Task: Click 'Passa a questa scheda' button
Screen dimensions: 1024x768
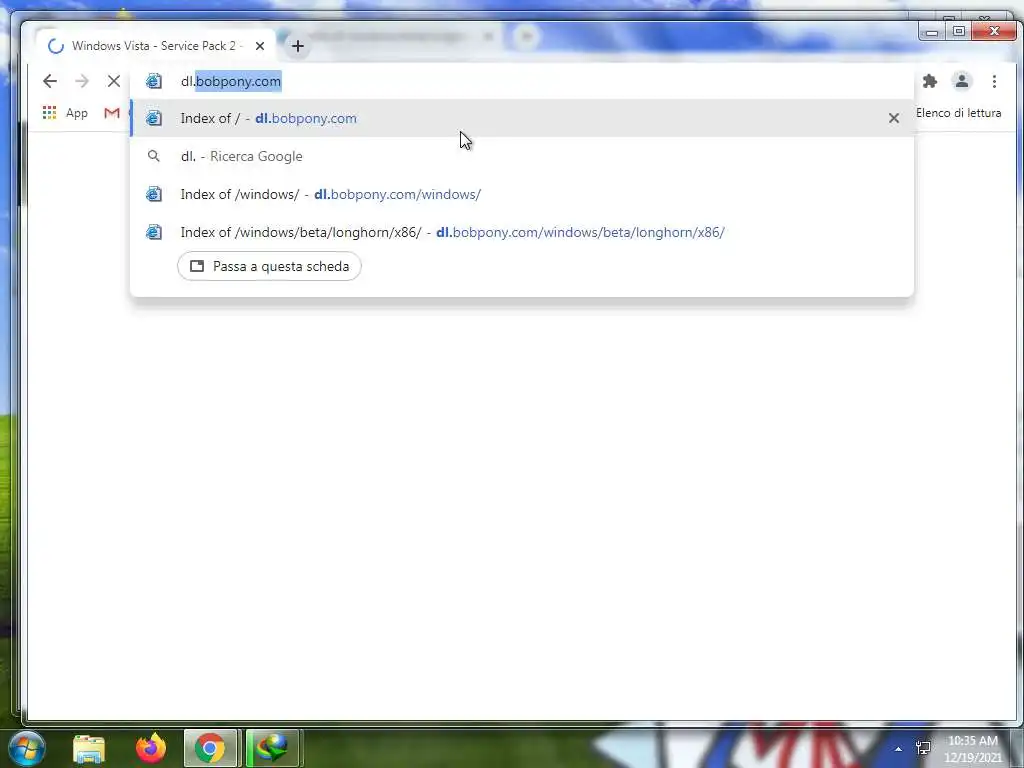Action: pyautogui.click(x=269, y=266)
